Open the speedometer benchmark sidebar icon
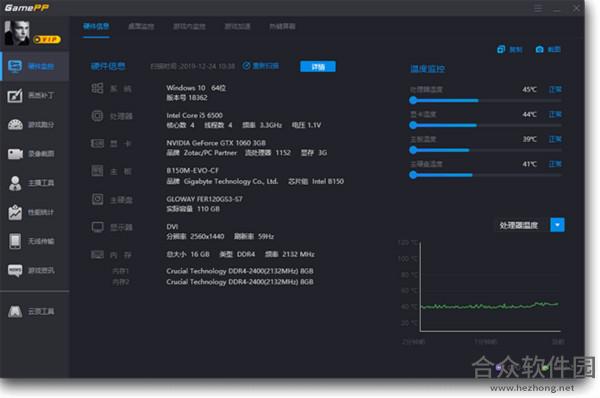This screenshot has width=600, height=398. [x=15, y=125]
